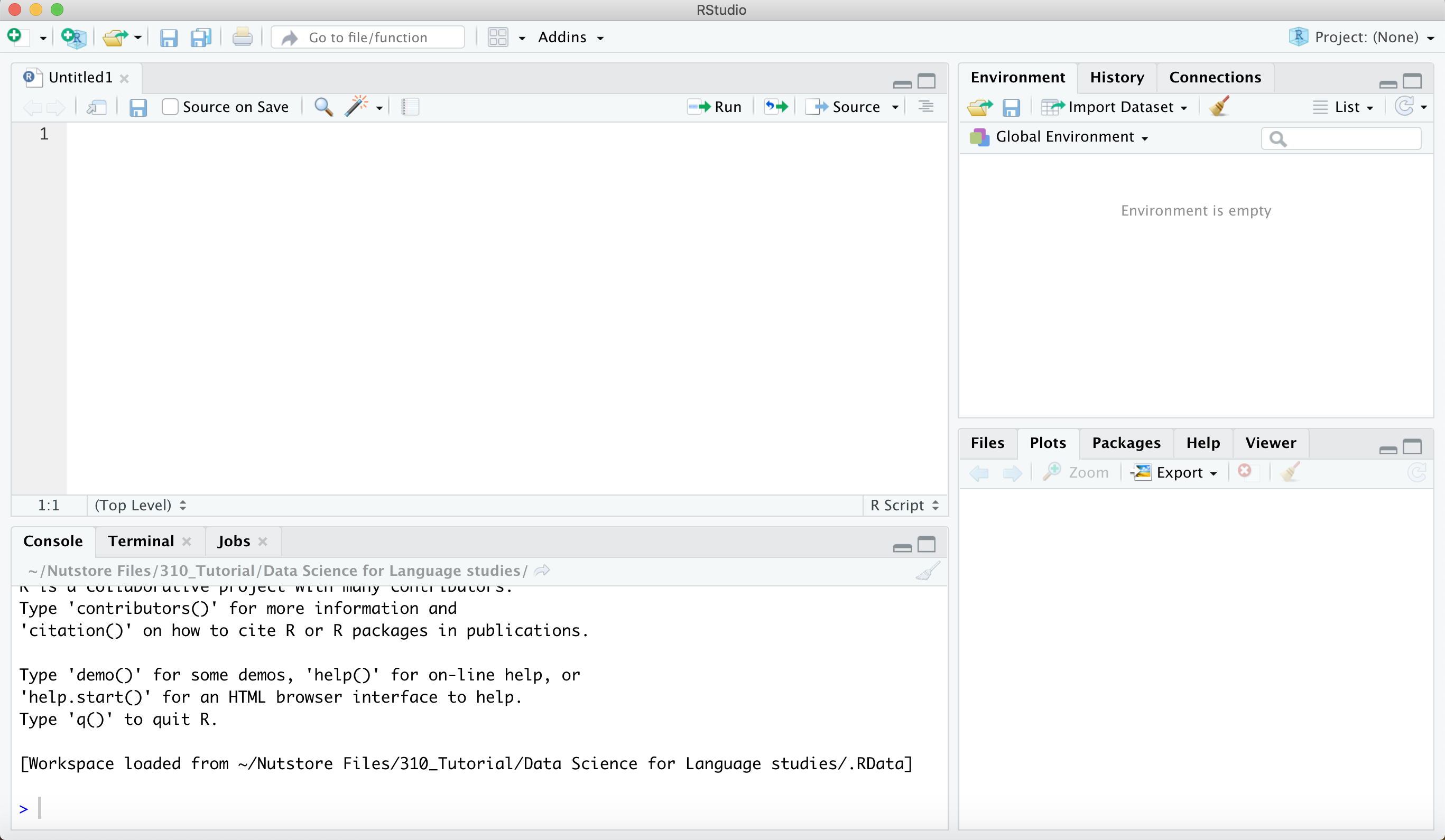The height and width of the screenshot is (840, 1445).
Task: Clear the console with broom icon
Action: (x=928, y=571)
